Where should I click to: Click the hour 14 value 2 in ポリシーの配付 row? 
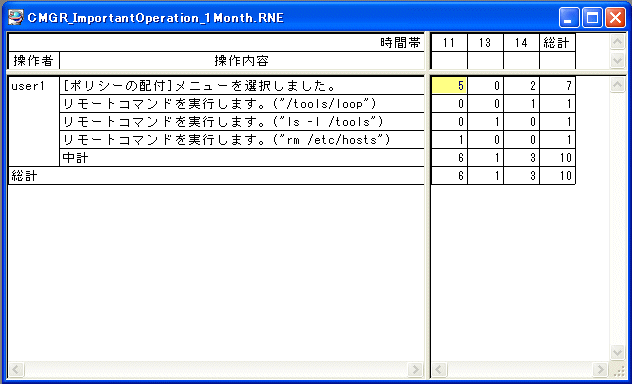coord(521,85)
